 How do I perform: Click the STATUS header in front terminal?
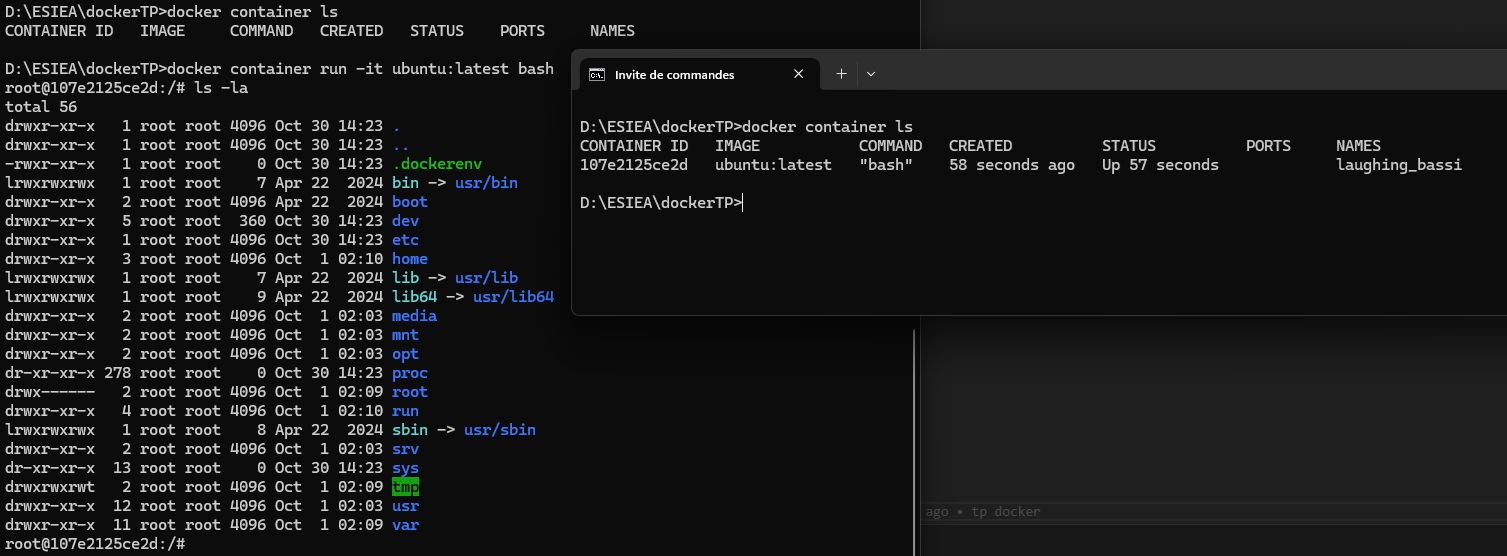[x=1128, y=146]
